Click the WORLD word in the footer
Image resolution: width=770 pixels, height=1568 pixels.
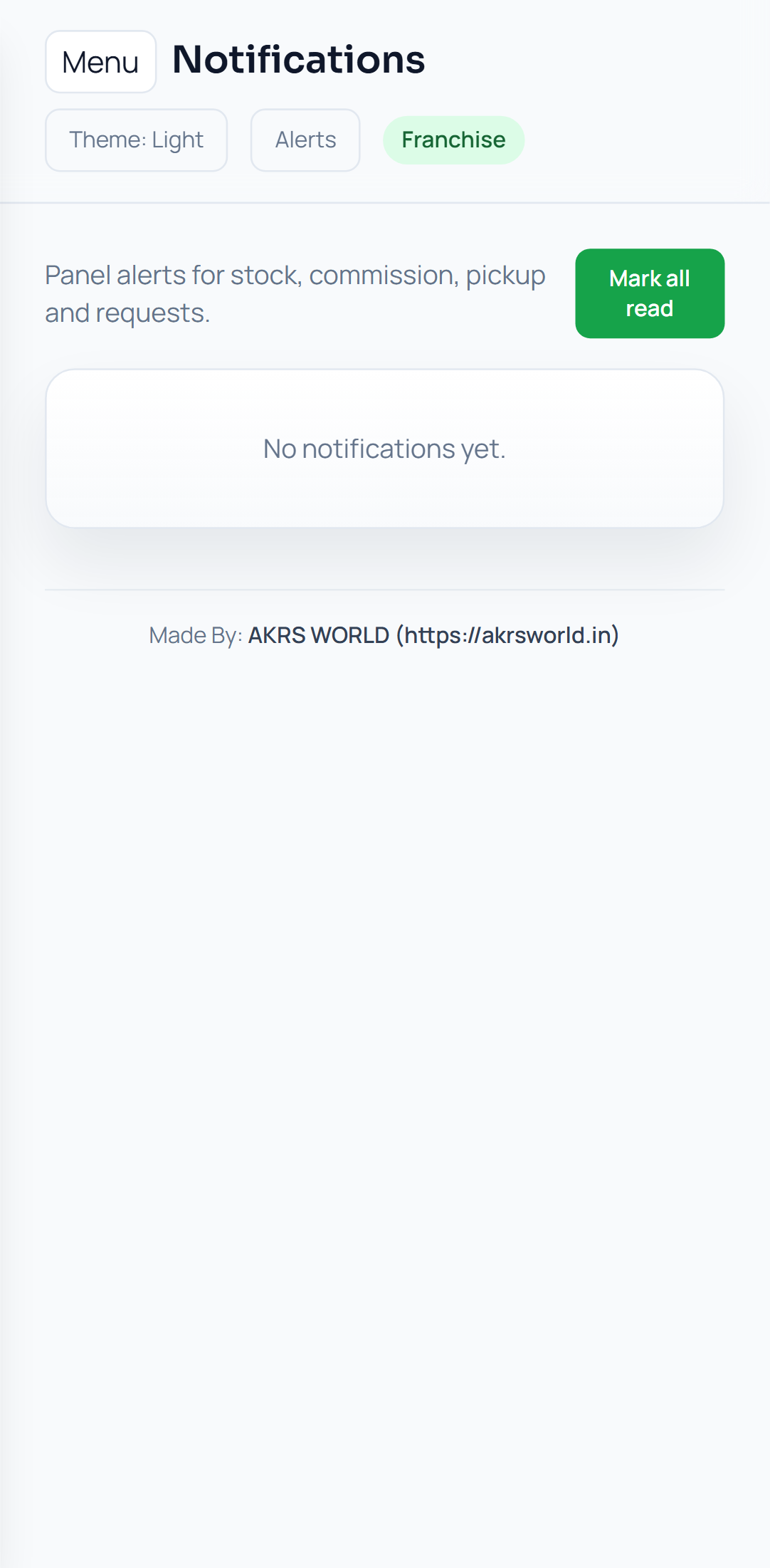pos(350,635)
